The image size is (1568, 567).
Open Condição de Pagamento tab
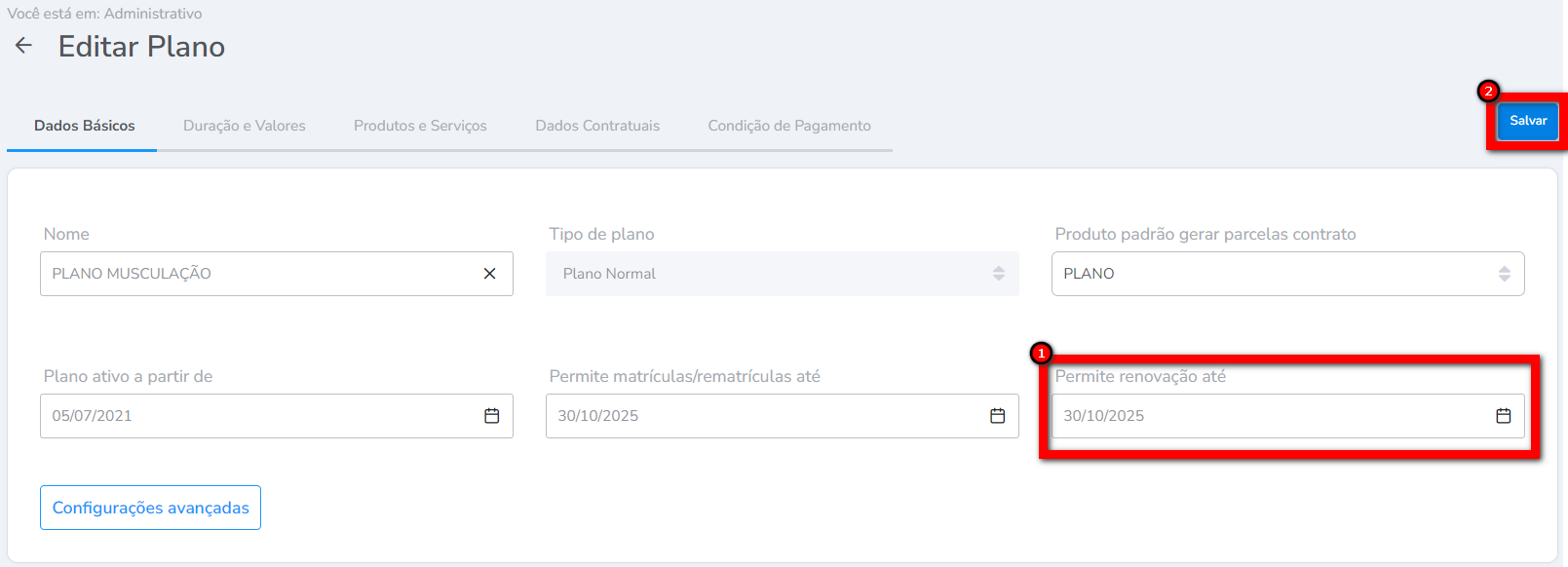[789, 126]
